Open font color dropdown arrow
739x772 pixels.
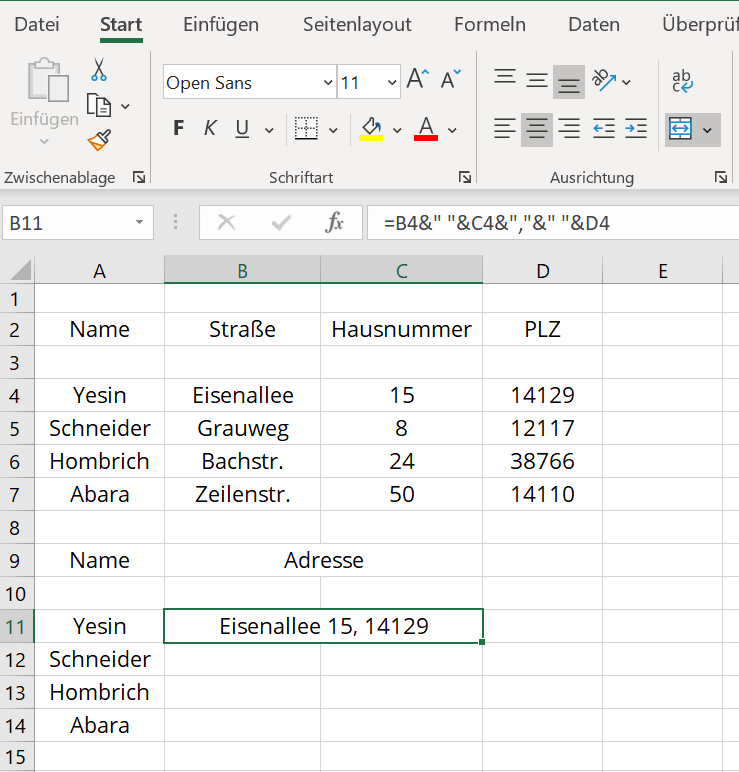coord(452,130)
